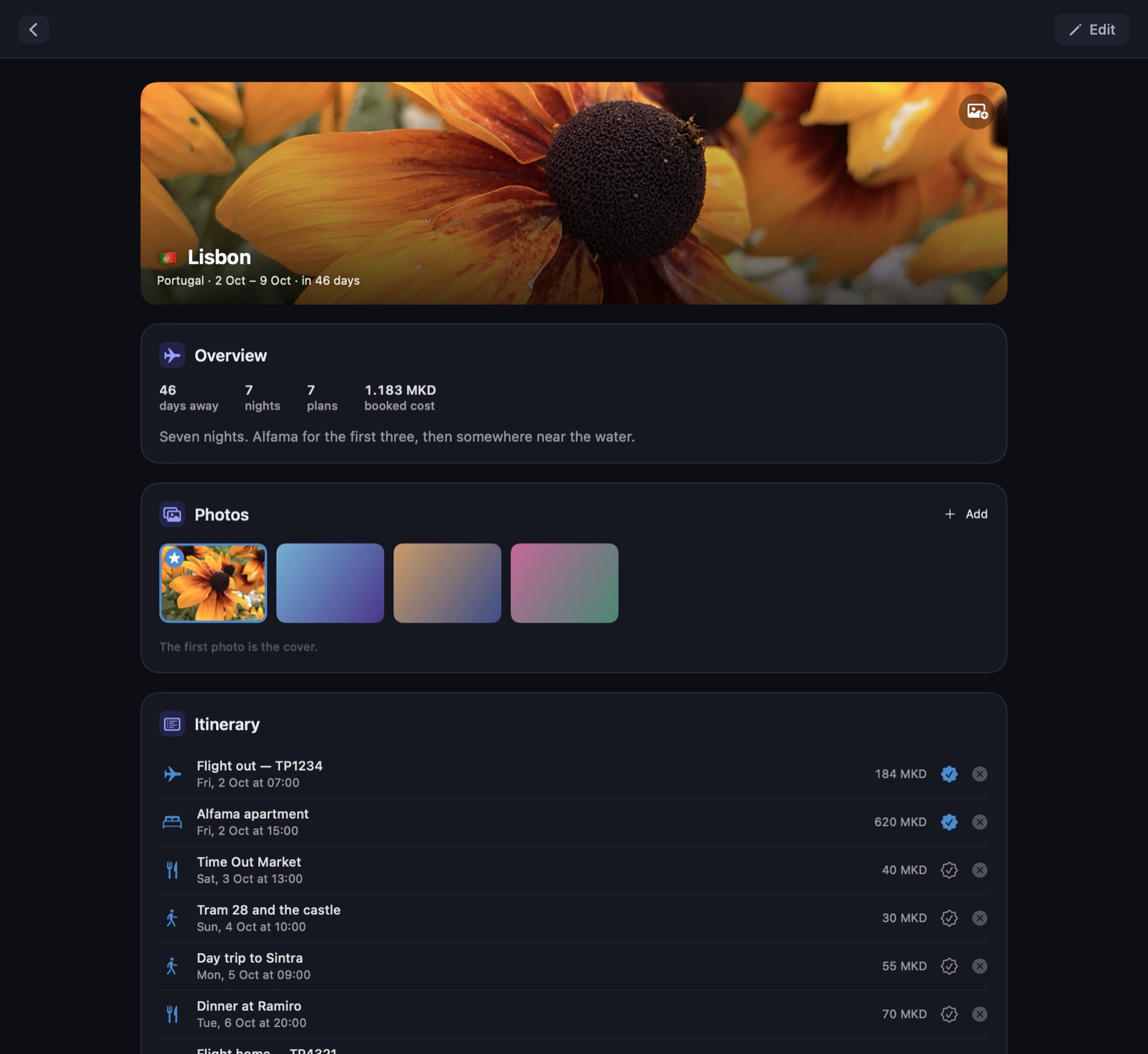The image size is (1148, 1054).
Task: Remove Day trip to Sintra plan
Action: (980, 966)
